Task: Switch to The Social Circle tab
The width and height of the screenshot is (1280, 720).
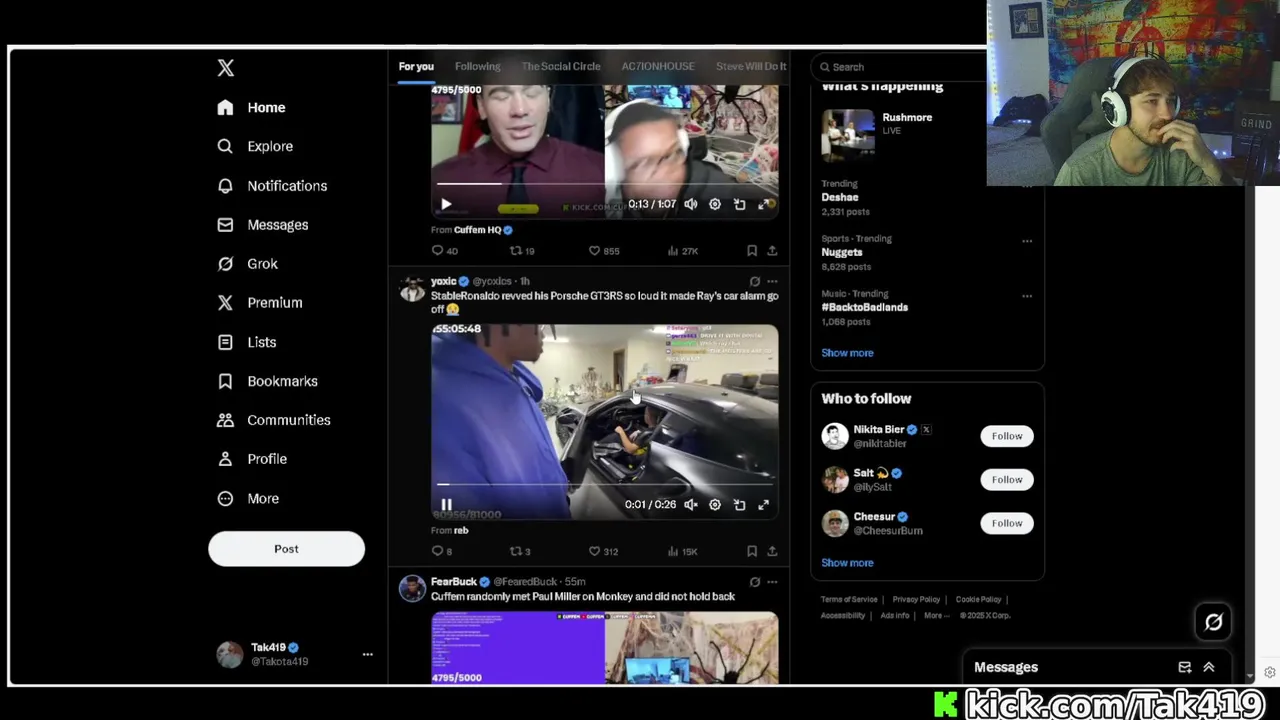Action: click(561, 66)
